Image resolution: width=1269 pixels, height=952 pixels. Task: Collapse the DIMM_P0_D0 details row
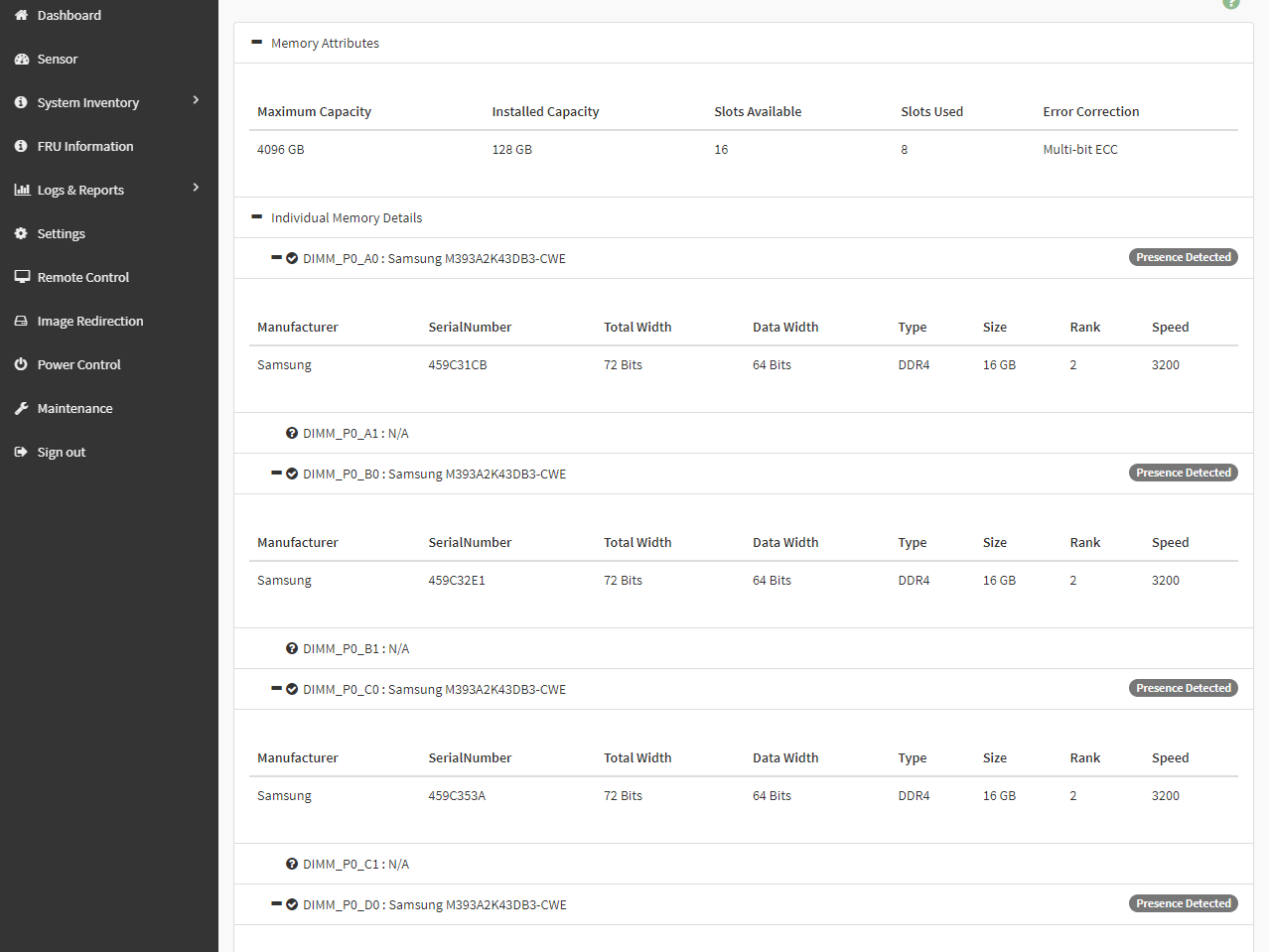pos(276,904)
